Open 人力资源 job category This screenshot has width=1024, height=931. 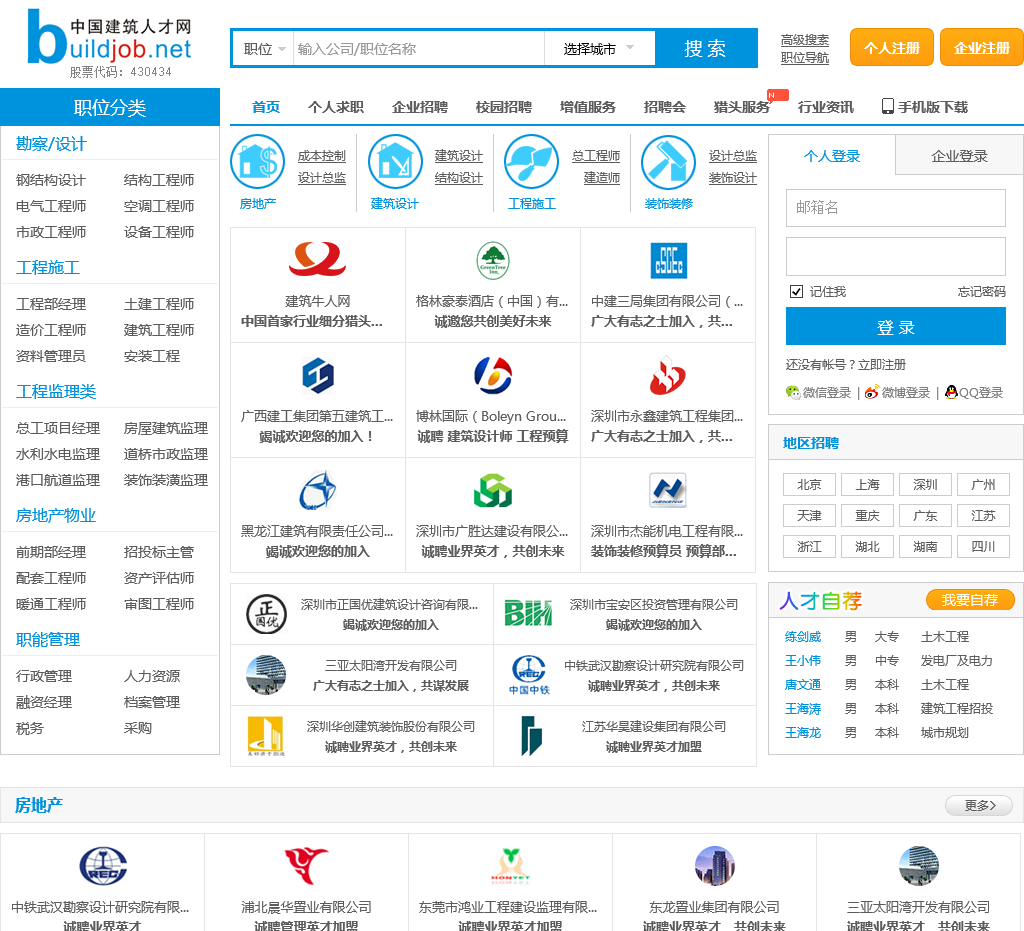point(152,676)
